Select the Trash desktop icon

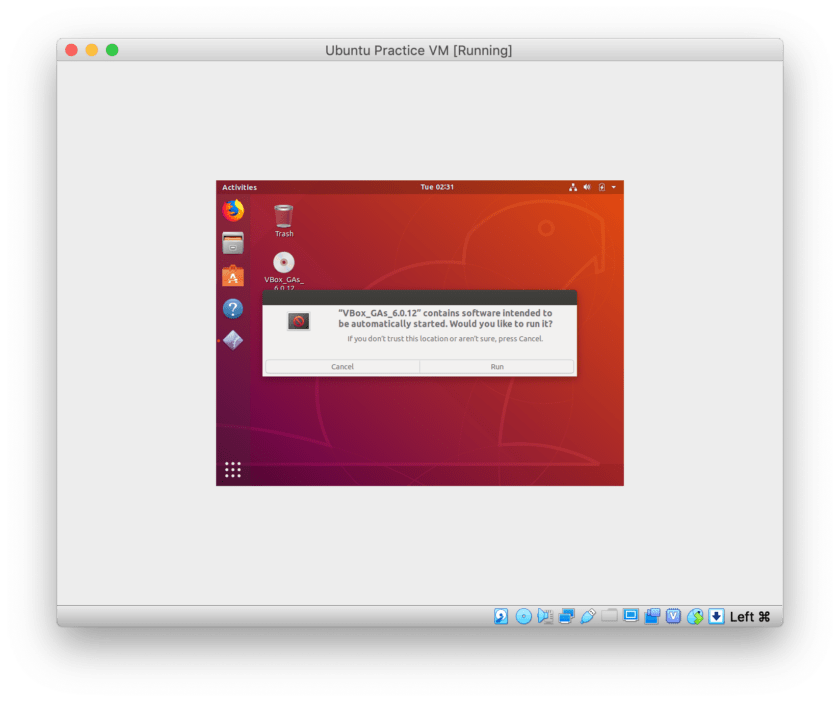click(x=284, y=221)
